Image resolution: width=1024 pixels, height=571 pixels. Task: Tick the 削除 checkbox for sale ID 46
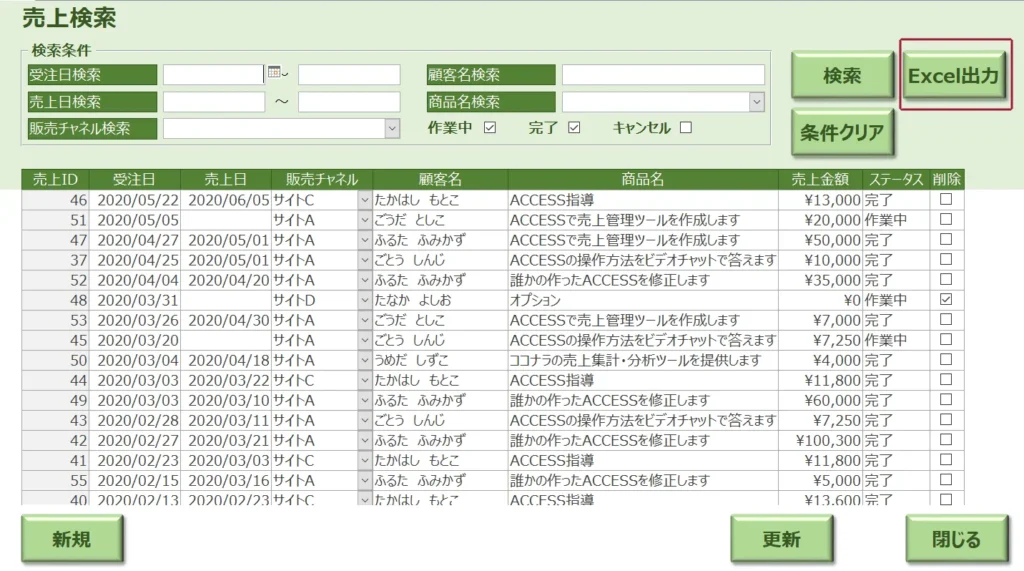pyautogui.click(x=945, y=200)
